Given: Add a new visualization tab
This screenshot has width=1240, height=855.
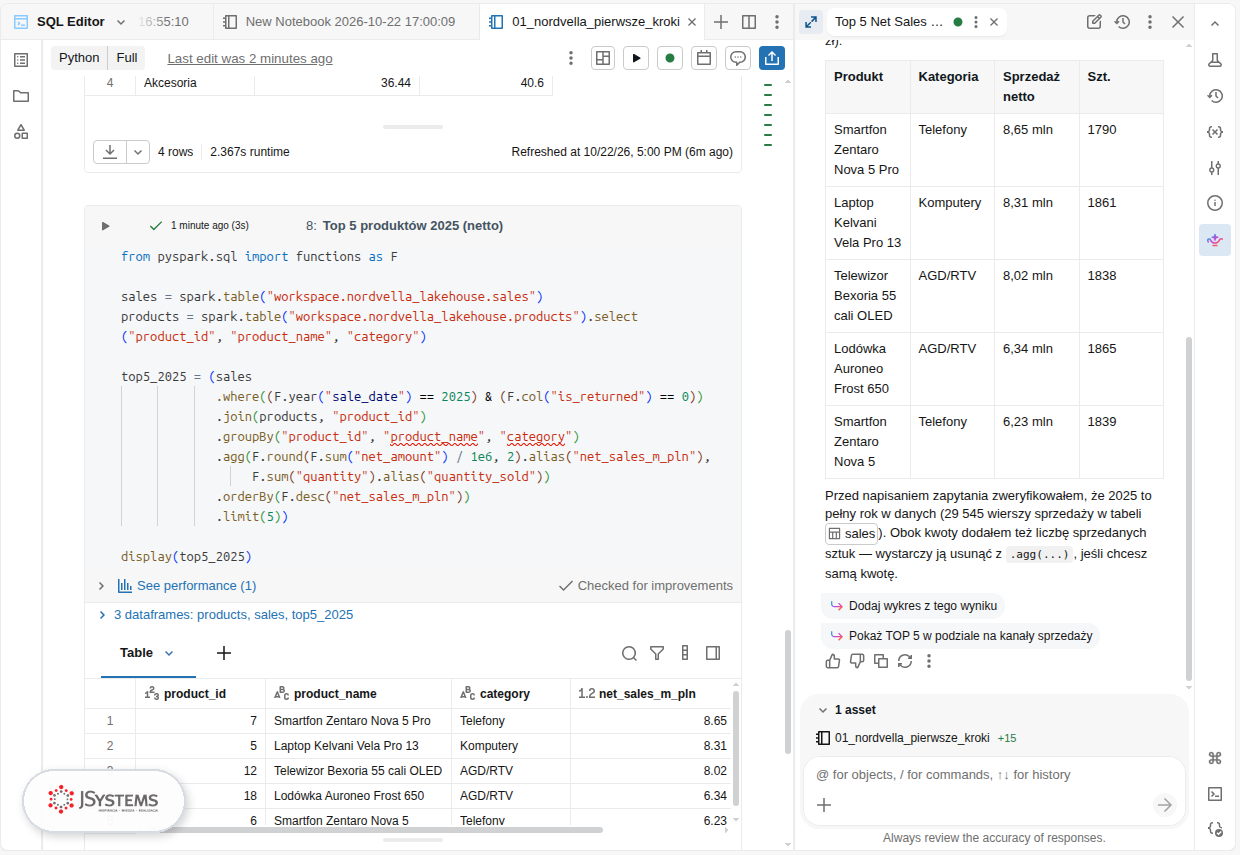Looking at the screenshot, I should pos(224,653).
